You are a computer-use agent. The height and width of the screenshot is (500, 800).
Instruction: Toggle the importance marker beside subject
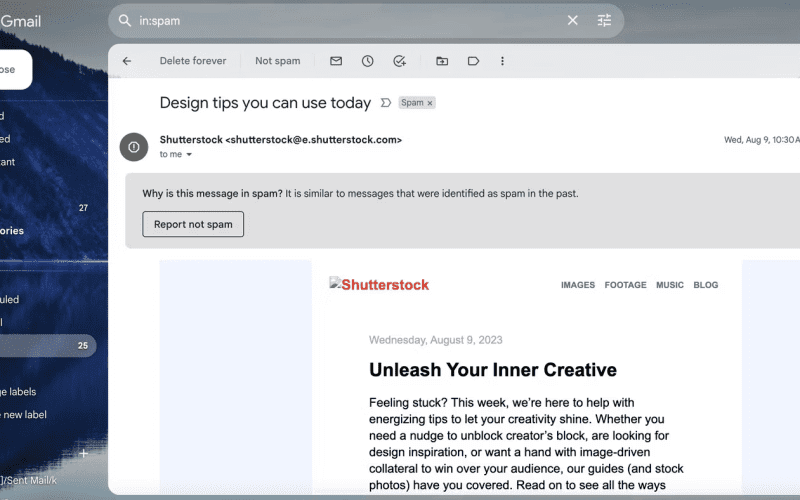pos(386,103)
